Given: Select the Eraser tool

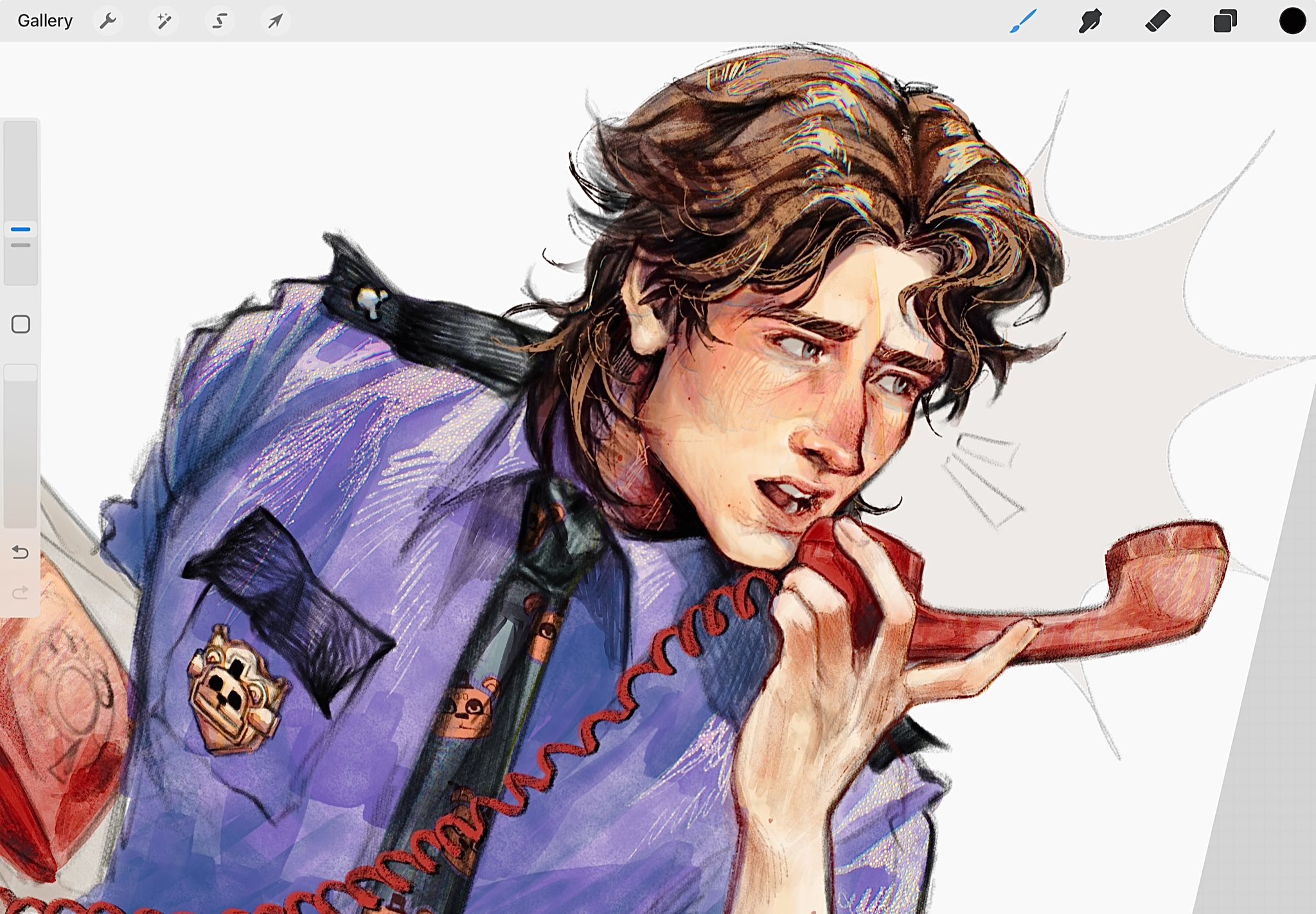Looking at the screenshot, I should (1158, 21).
